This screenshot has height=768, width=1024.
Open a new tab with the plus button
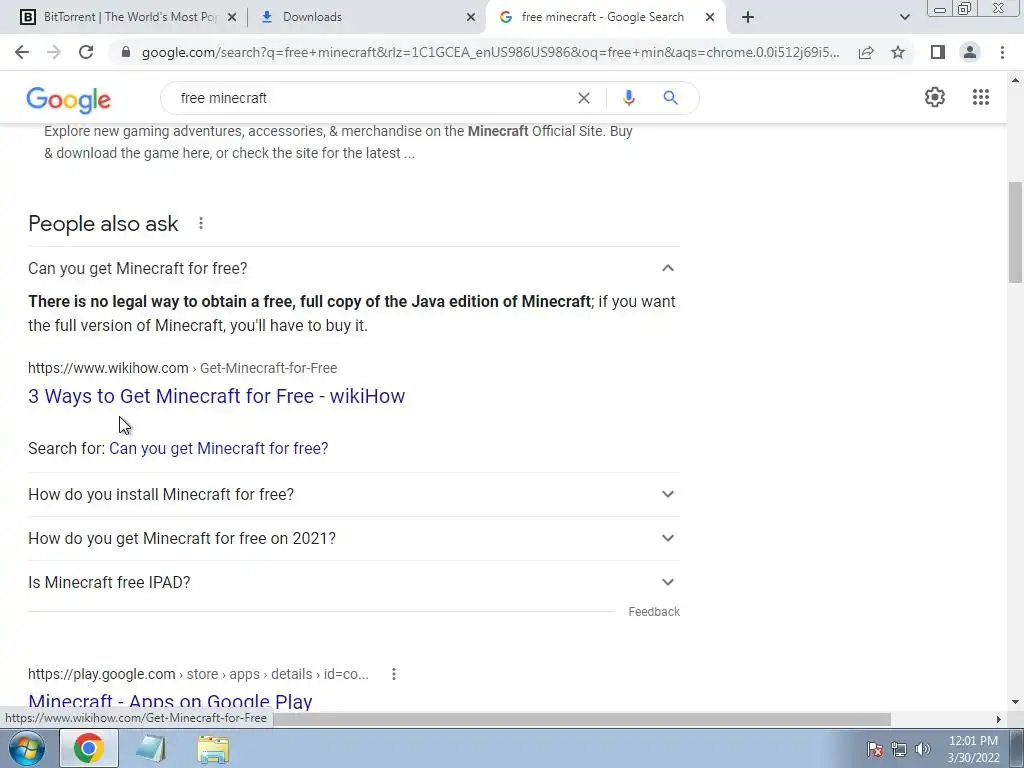748,17
